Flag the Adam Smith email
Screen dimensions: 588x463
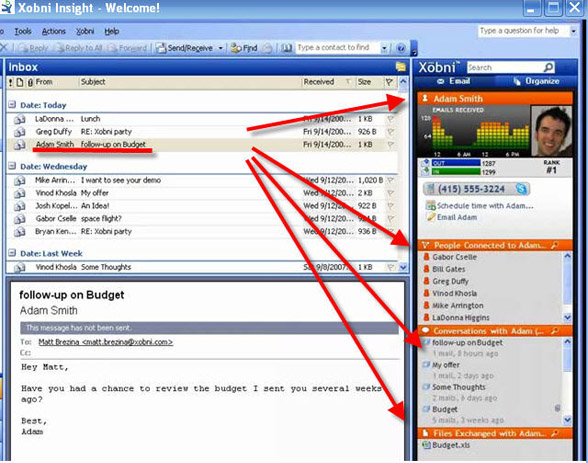pyautogui.click(x=390, y=145)
